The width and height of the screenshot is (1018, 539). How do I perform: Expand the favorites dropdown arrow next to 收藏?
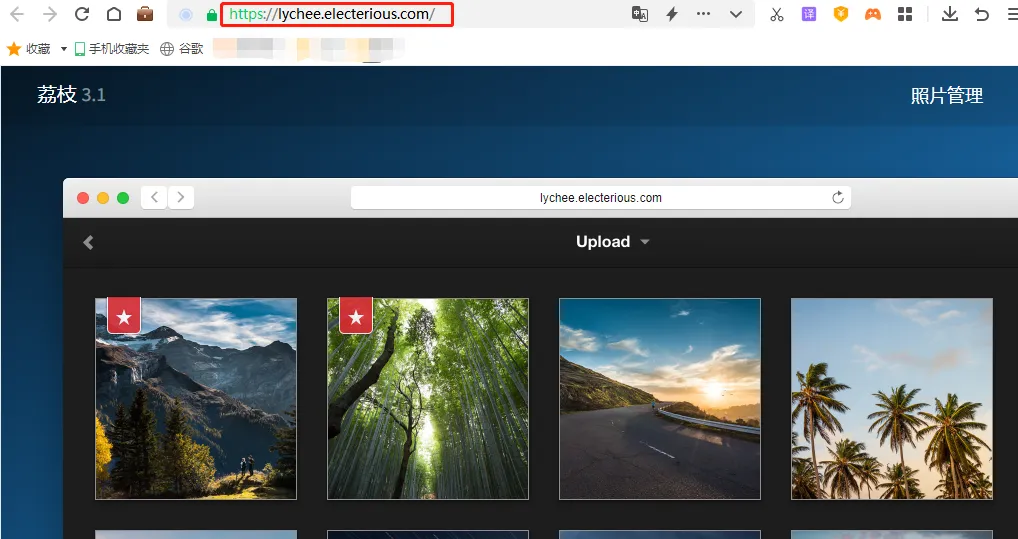tap(64, 49)
